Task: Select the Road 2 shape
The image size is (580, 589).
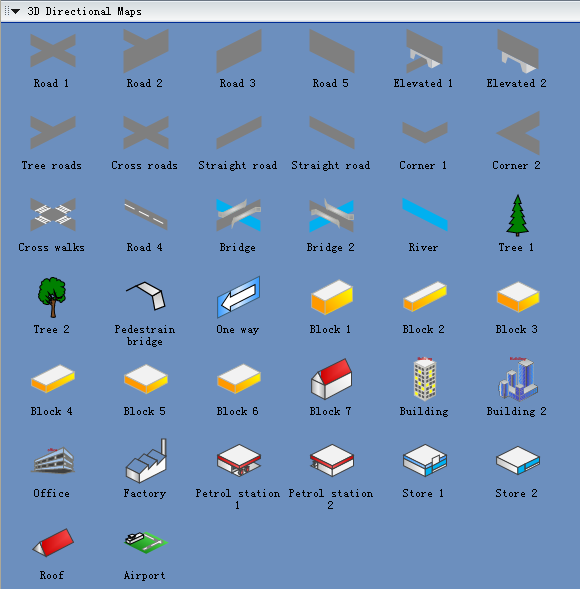Action: [146, 51]
